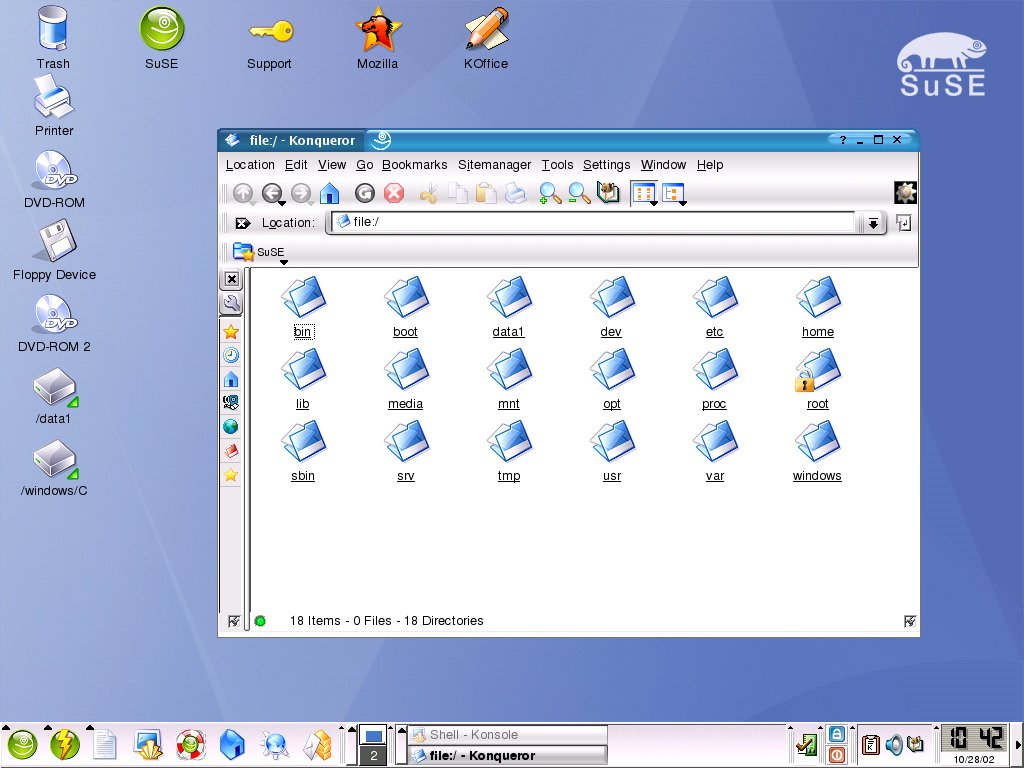Click the red Stop loading icon
Screen dimensions: 1024x768
(x=394, y=194)
